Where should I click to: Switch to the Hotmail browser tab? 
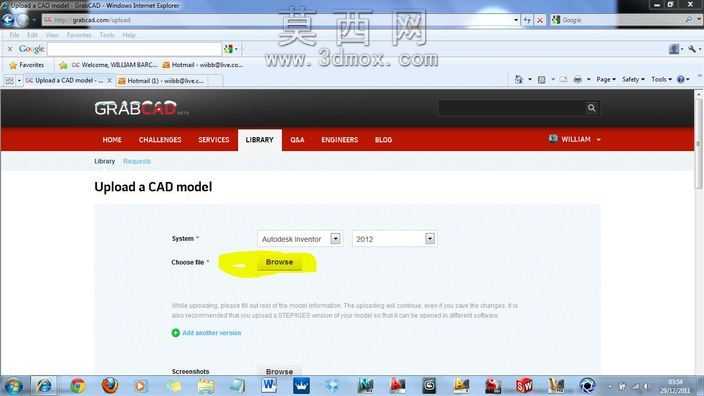pyautogui.click(x=166, y=81)
